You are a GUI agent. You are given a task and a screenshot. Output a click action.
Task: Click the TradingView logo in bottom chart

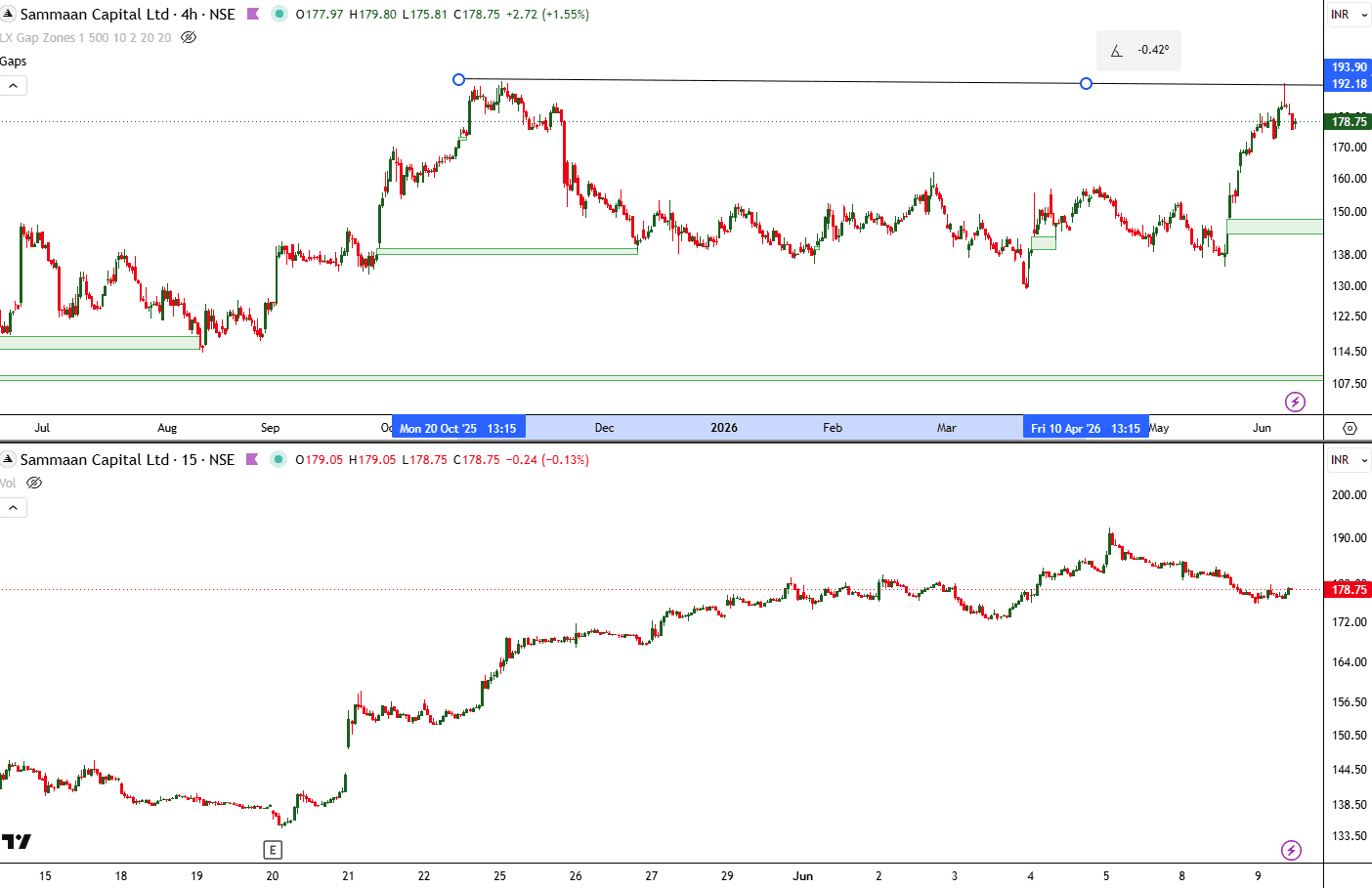click(x=17, y=841)
